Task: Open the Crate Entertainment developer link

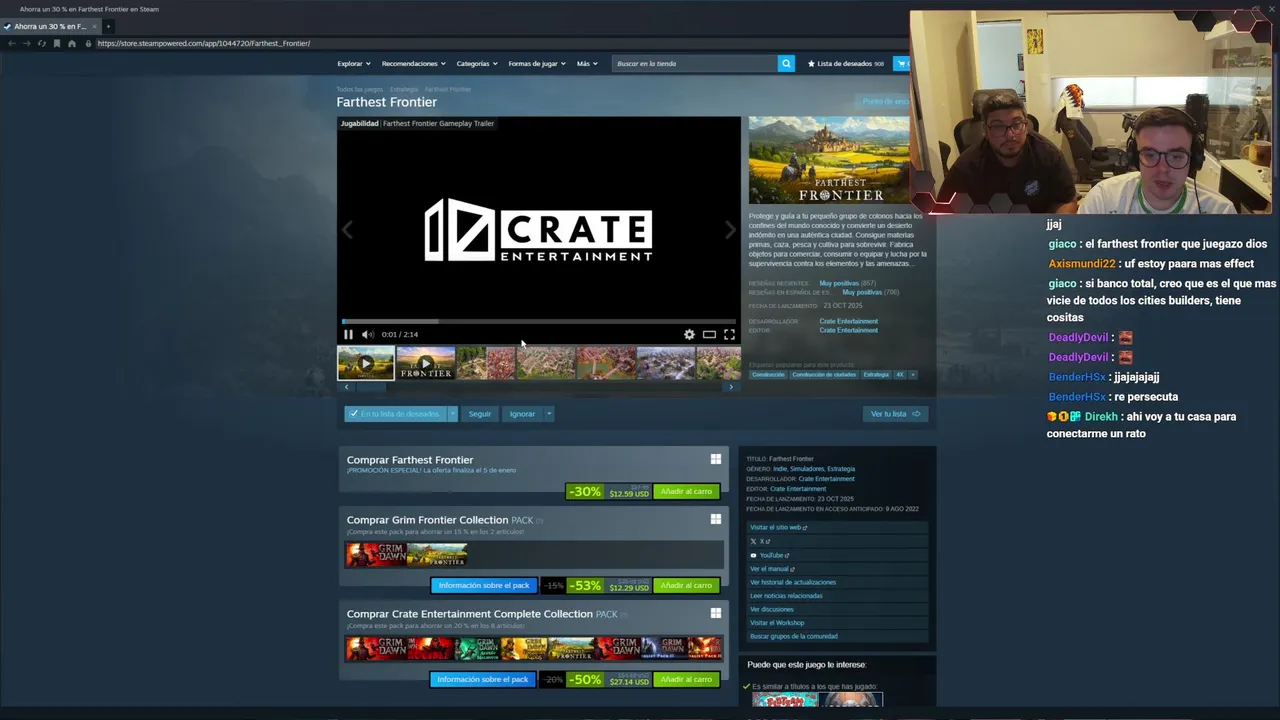Action: [x=848, y=321]
